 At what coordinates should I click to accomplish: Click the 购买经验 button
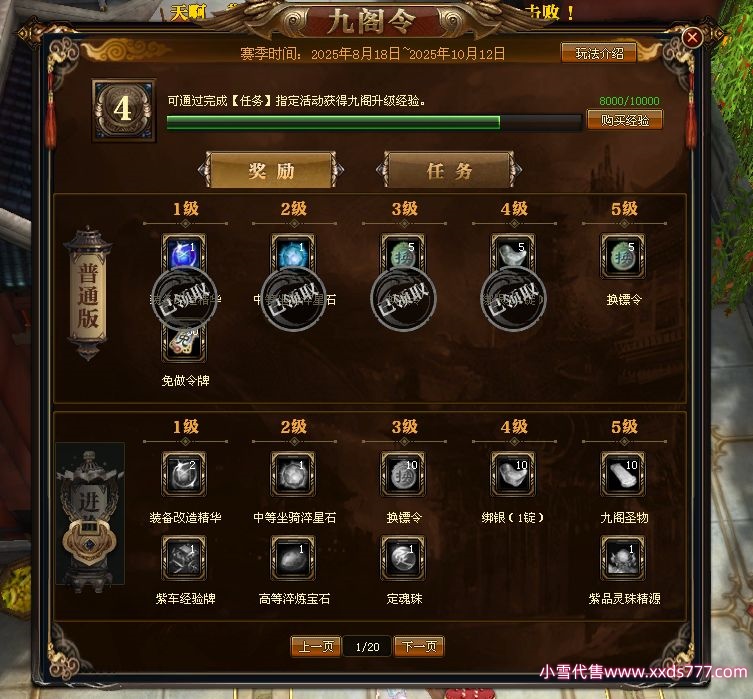pyautogui.click(x=625, y=120)
